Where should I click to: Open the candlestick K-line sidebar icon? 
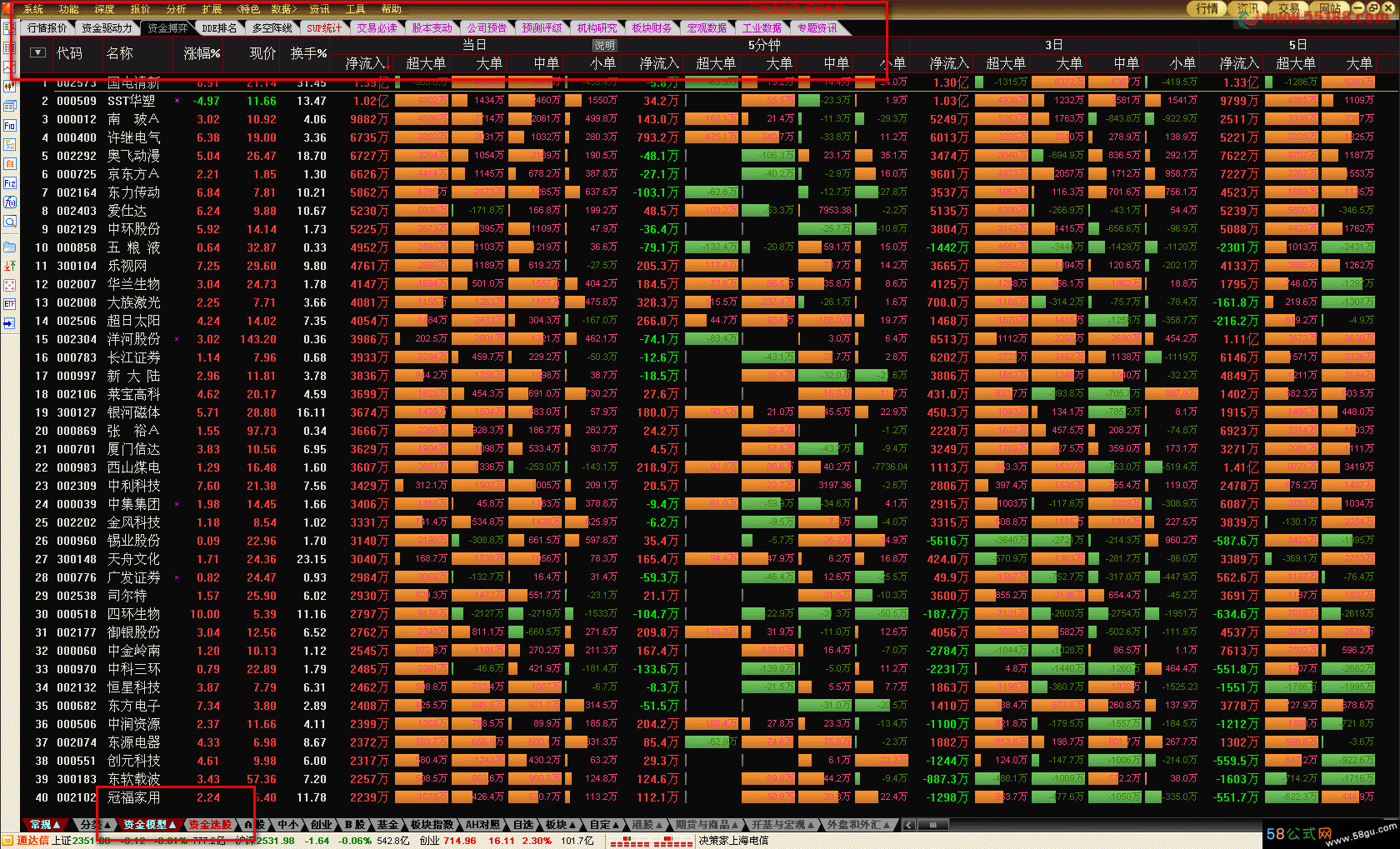(9, 86)
